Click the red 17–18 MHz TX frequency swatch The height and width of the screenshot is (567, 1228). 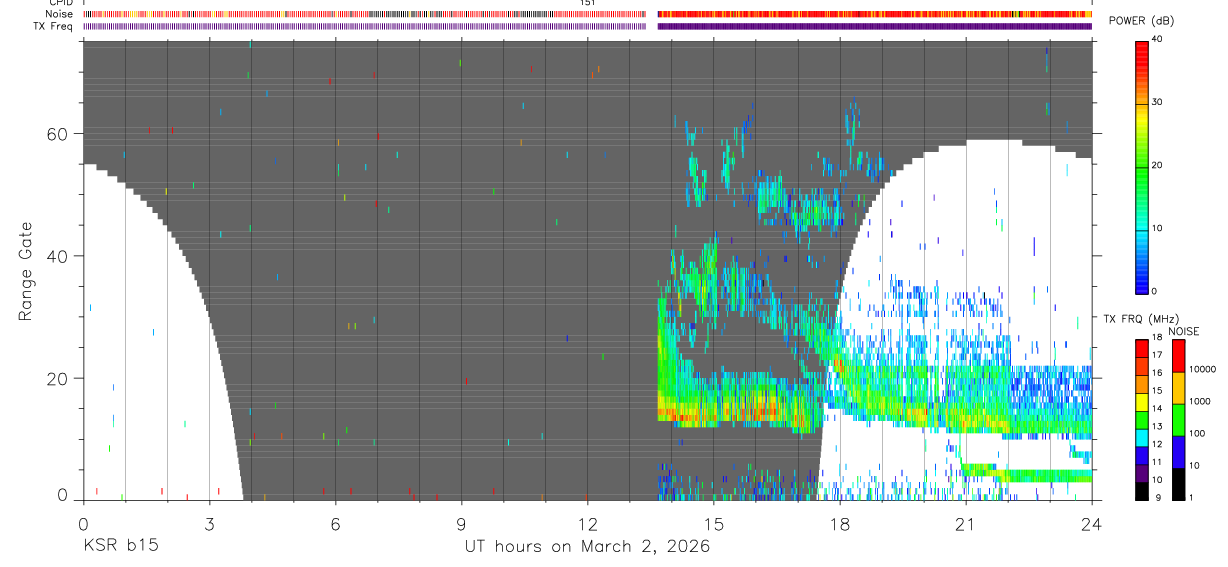pyautogui.click(x=1142, y=349)
